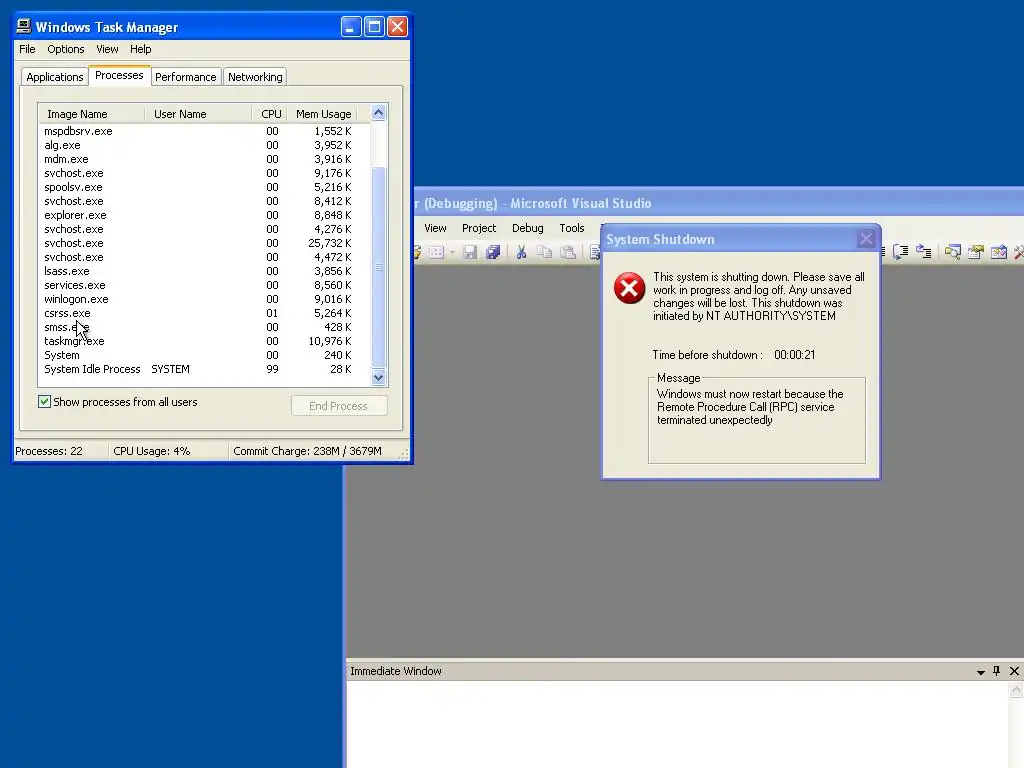The width and height of the screenshot is (1024, 768).
Task: Click the Copy icon in Visual Studio toolbar
Action: tap(544, 252)
